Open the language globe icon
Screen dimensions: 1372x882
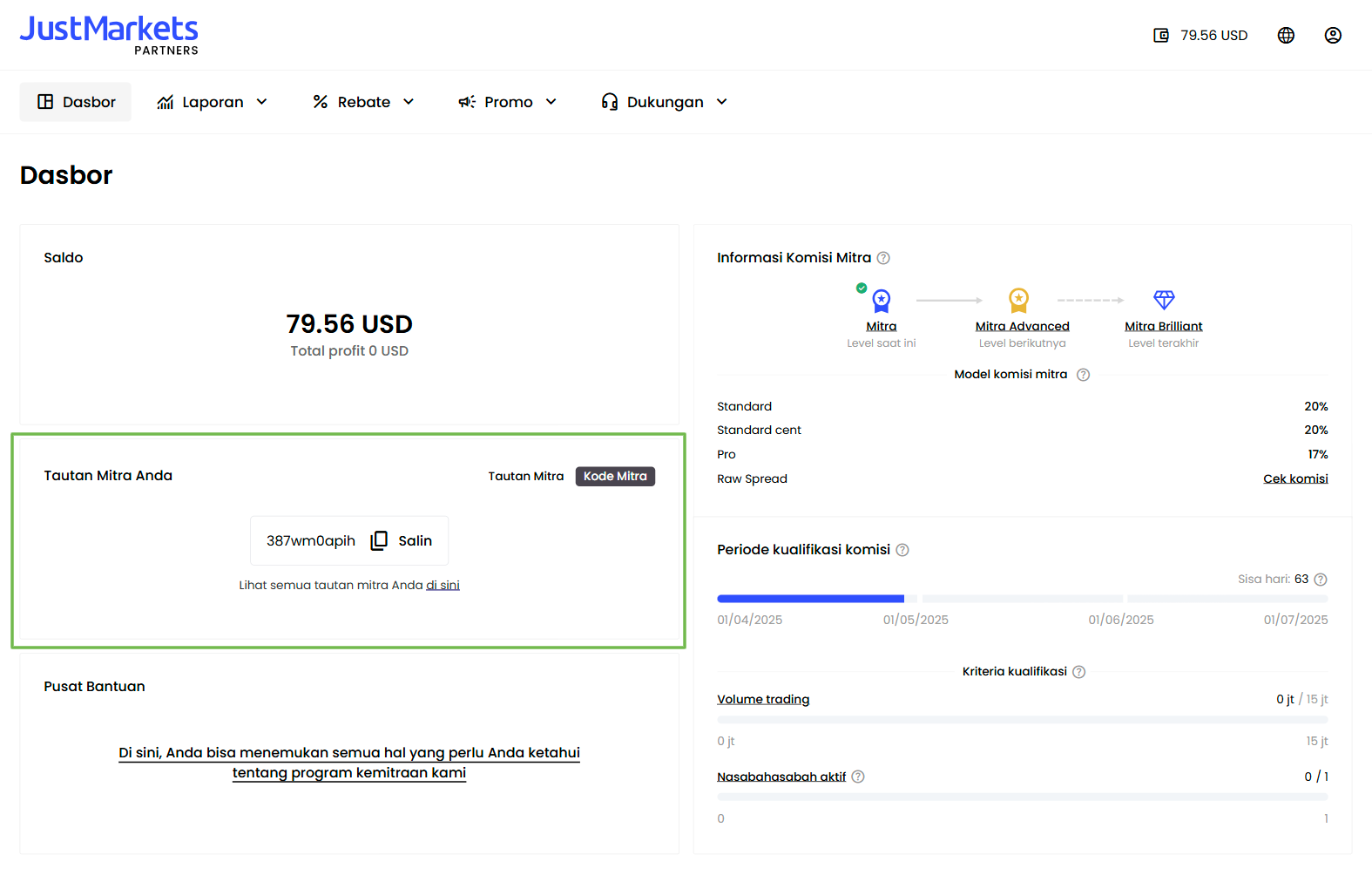click(x=1286, y=36)
